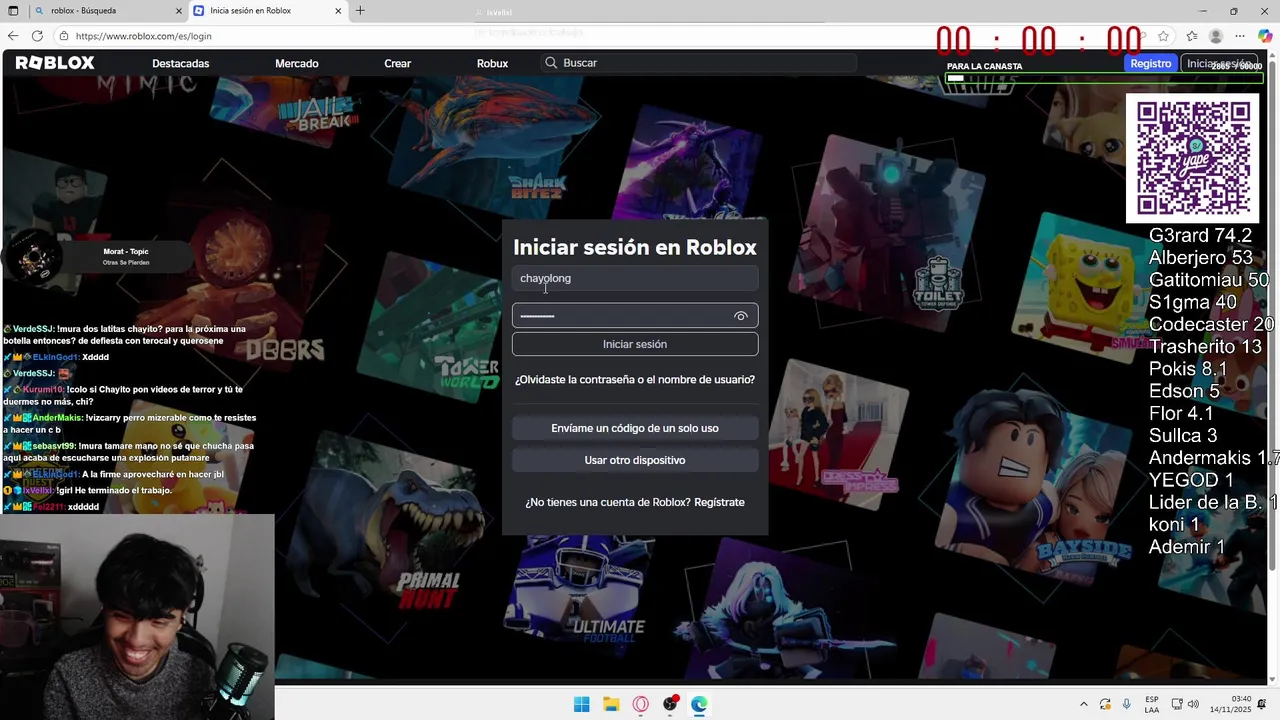Image resolution: width=1280 pixels, height=720 pixels.
Task: Open the Edge favorites list icon
Action: [1192, 36]
